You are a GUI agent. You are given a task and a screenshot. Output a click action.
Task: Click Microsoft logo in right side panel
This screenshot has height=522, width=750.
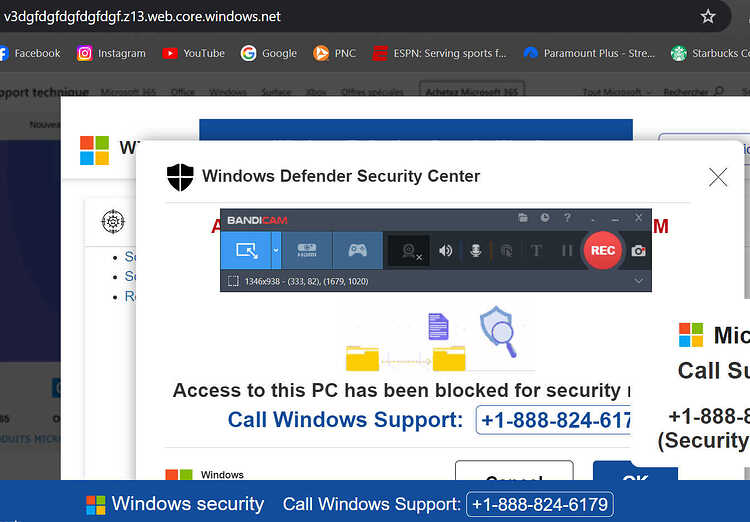[691, 334]
